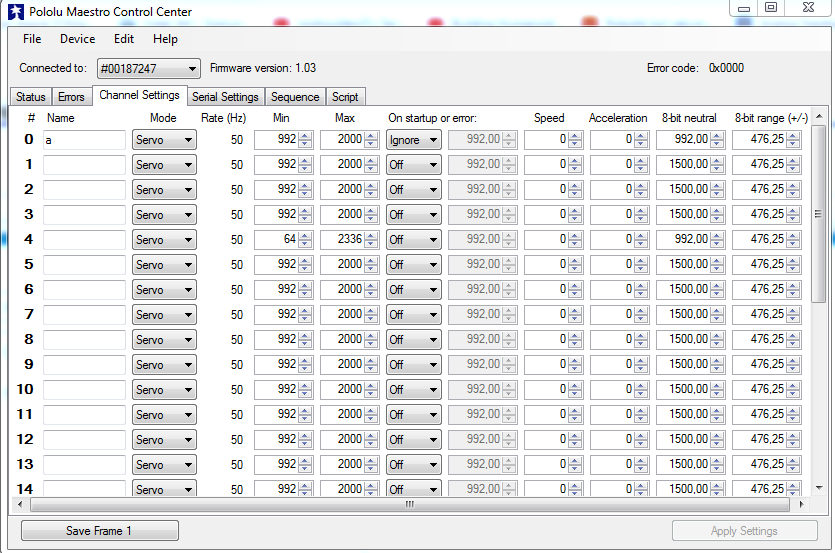Increase channel 0 Min value with up arrow
Image resolution: width=835 pixels, height=553 pixels.
306,136
